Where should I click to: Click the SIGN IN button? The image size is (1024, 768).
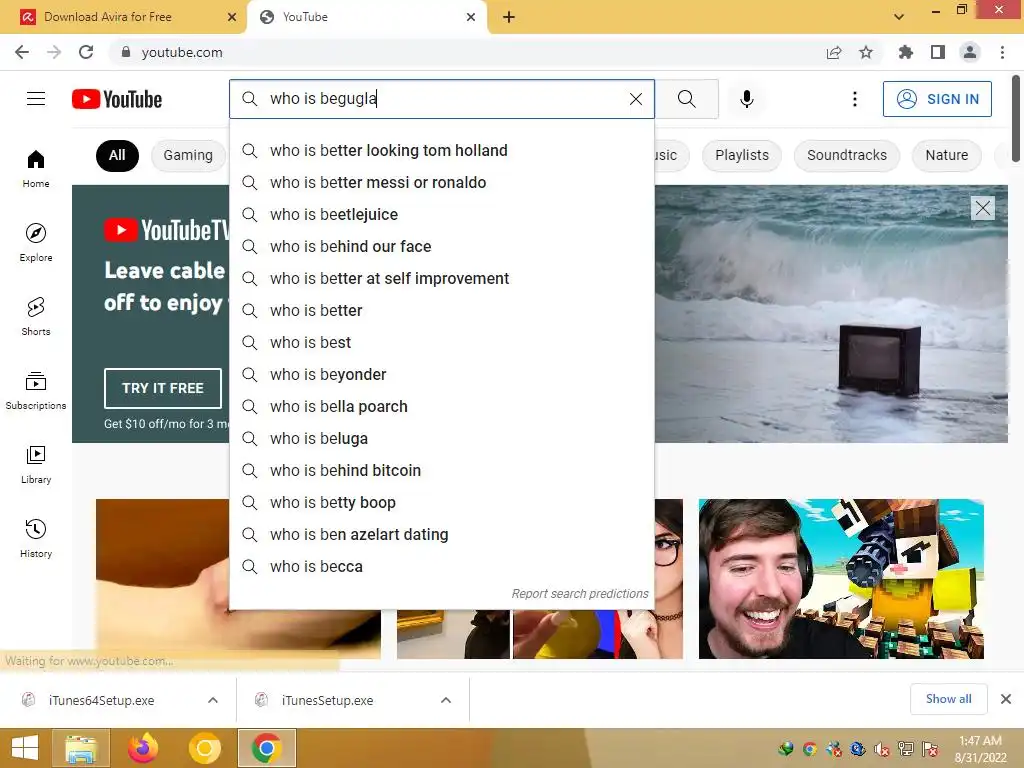tap(937, 99)
